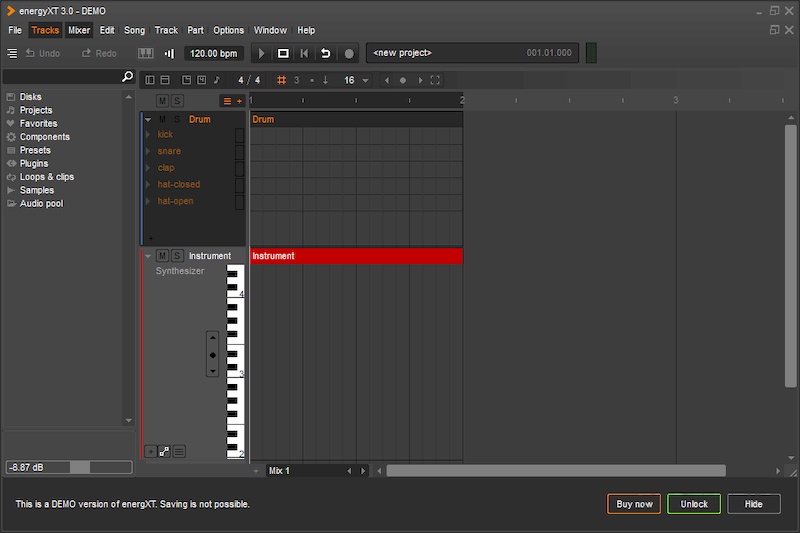Open Loops & clips in browser
Viewport: 800px width, 533px height.
[46, 177]
